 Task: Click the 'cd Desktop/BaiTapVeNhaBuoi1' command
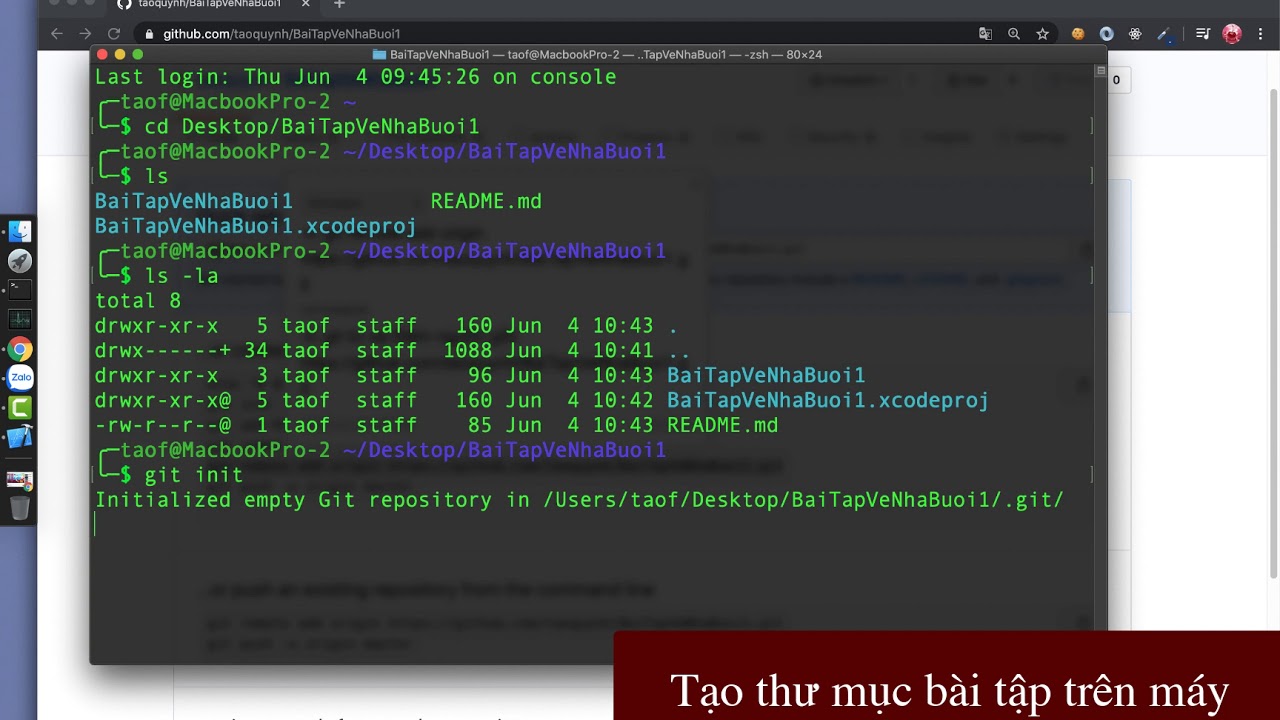pyautogui.click(x=312, y=127)
